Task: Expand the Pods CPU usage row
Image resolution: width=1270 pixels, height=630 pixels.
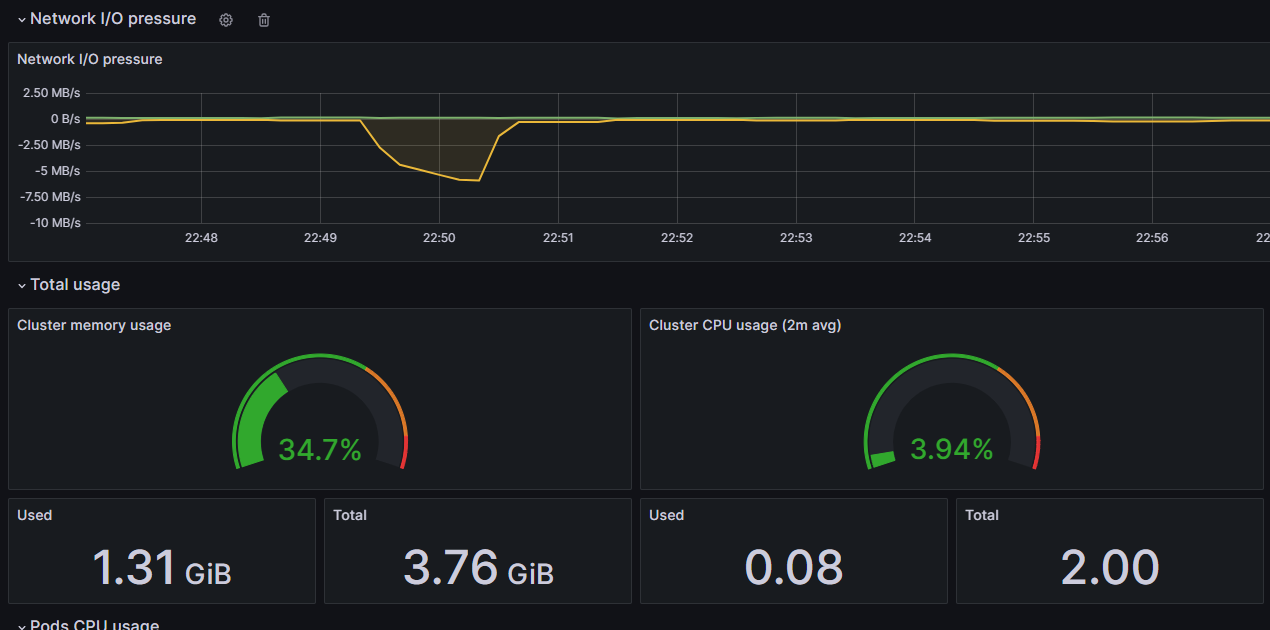Action: (21, 626)
